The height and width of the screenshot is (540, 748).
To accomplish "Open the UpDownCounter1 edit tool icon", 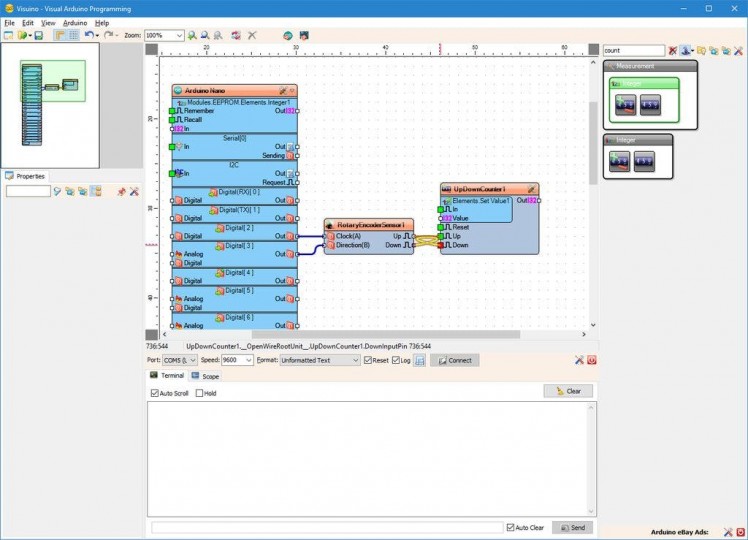I will click(x=531, y=188).
